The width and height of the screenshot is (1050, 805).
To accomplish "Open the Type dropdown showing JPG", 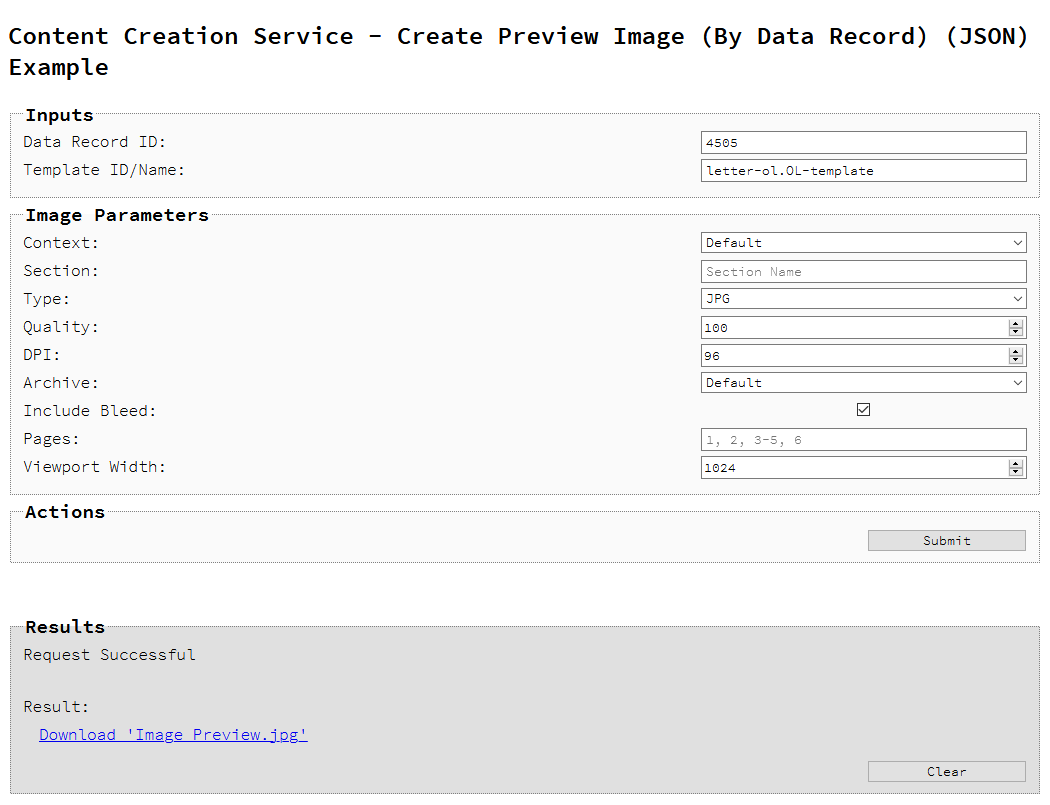I will point(863,299).
